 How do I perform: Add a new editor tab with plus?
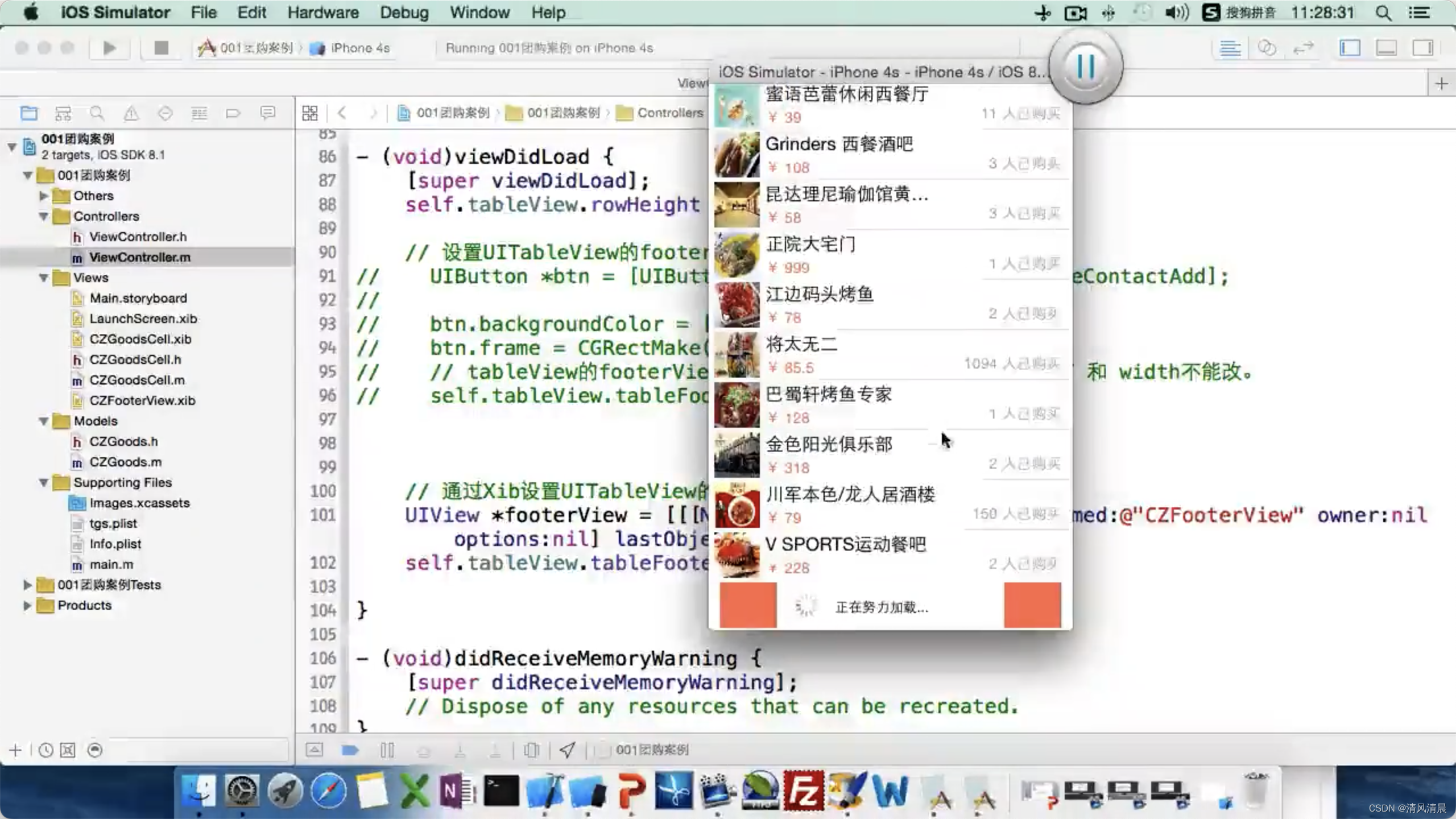1442,84
